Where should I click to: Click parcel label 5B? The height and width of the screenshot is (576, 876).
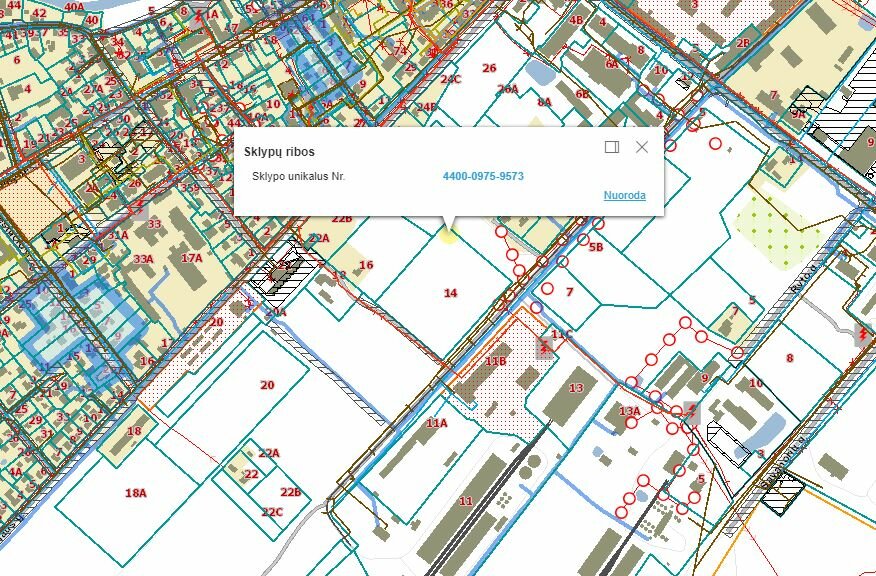click(596, 247)
